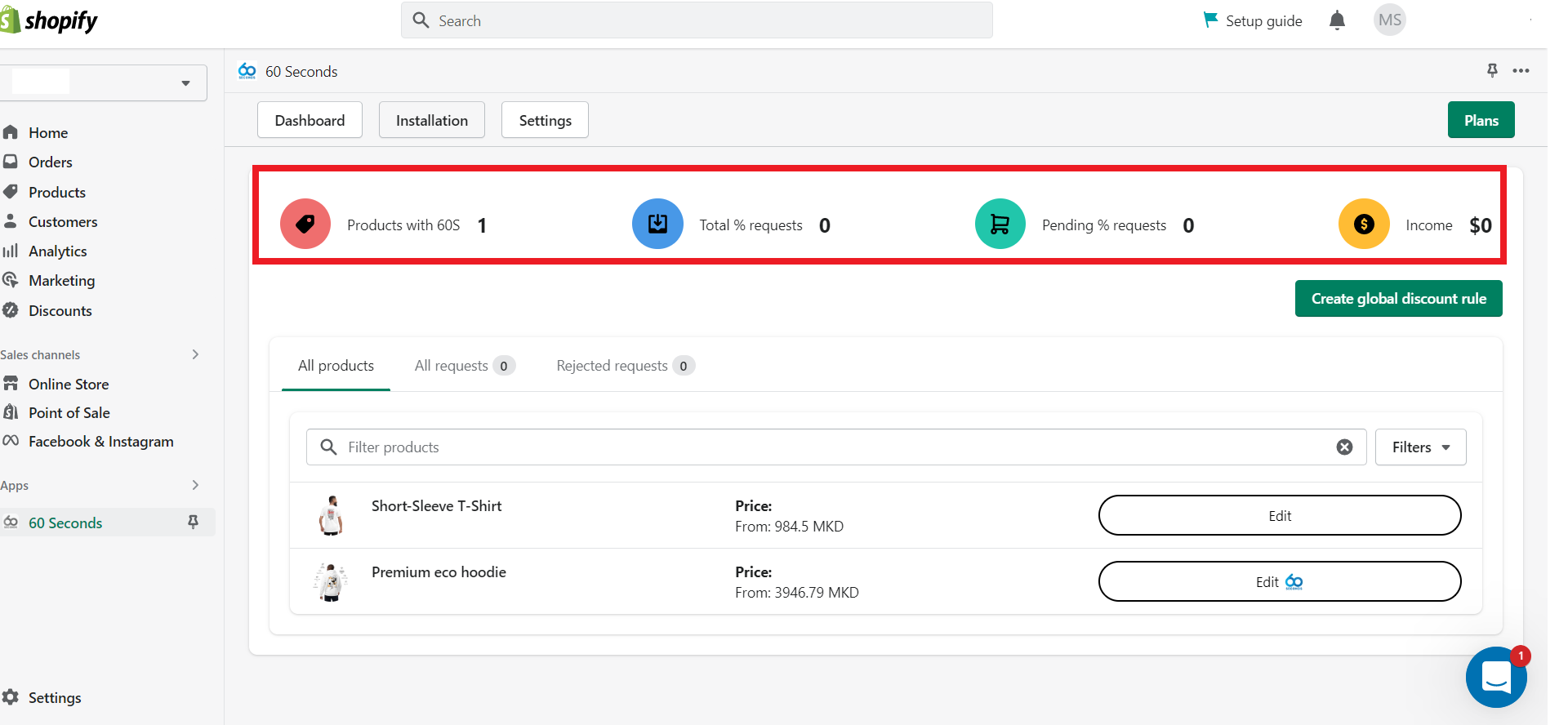Click the Orders inbox icon
Screen dimensions: 1568x725
(x=11, y=162)
